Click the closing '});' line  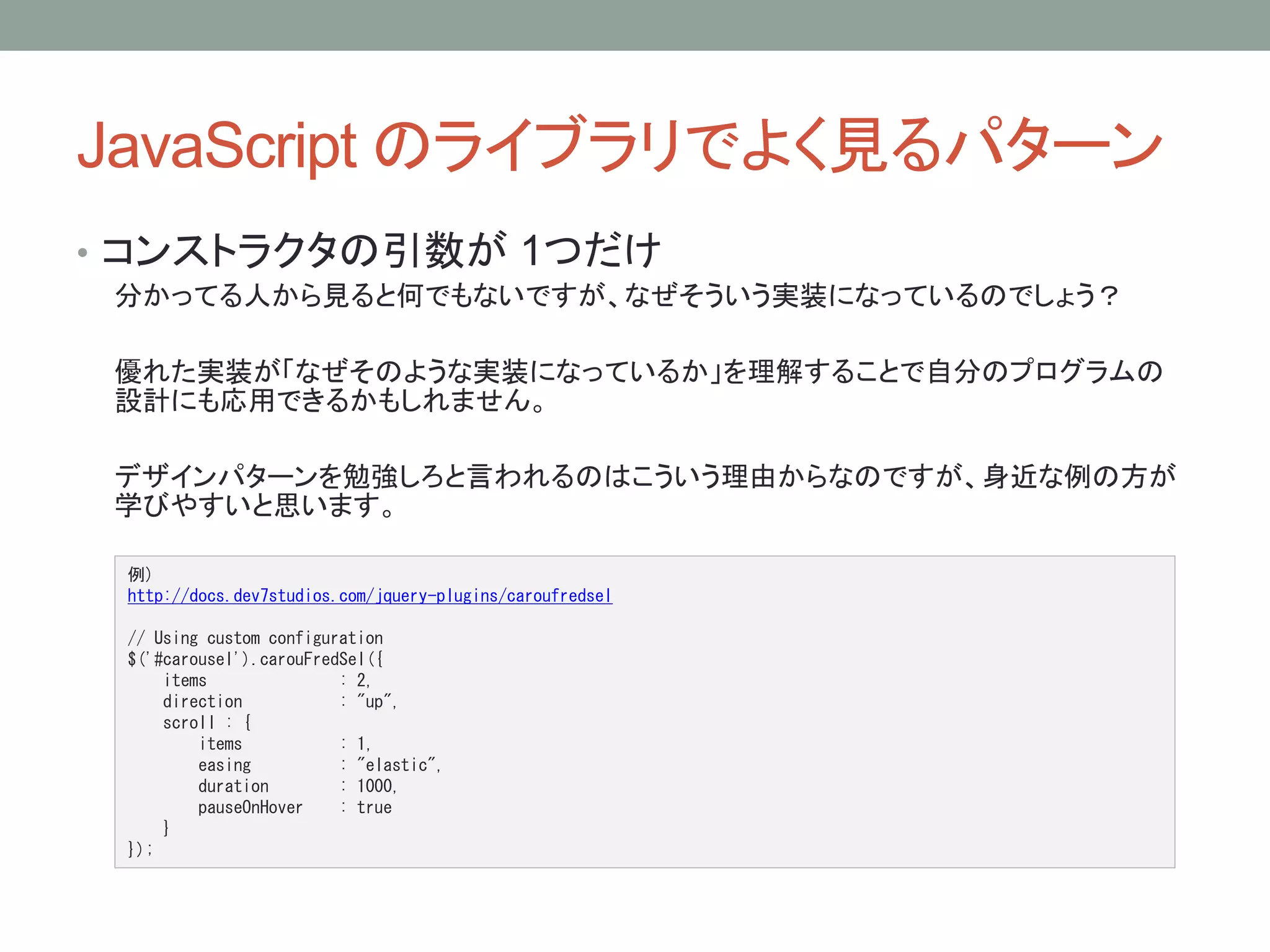tap(140, 849)
